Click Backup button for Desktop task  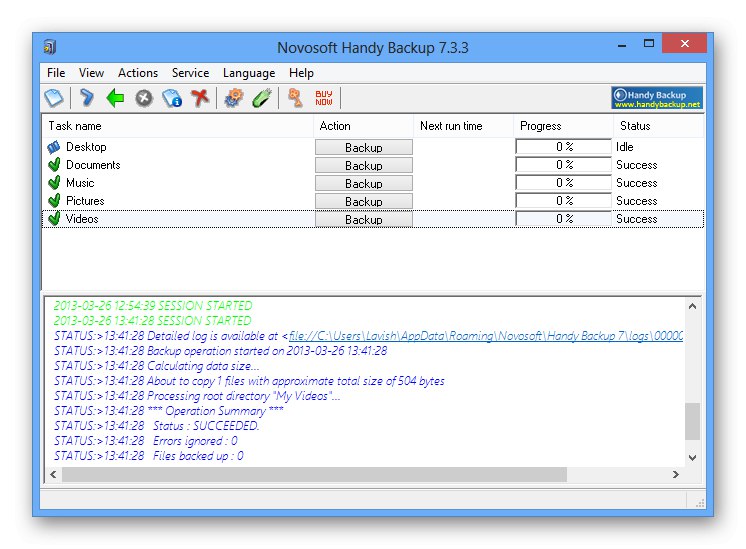(363, 147)
